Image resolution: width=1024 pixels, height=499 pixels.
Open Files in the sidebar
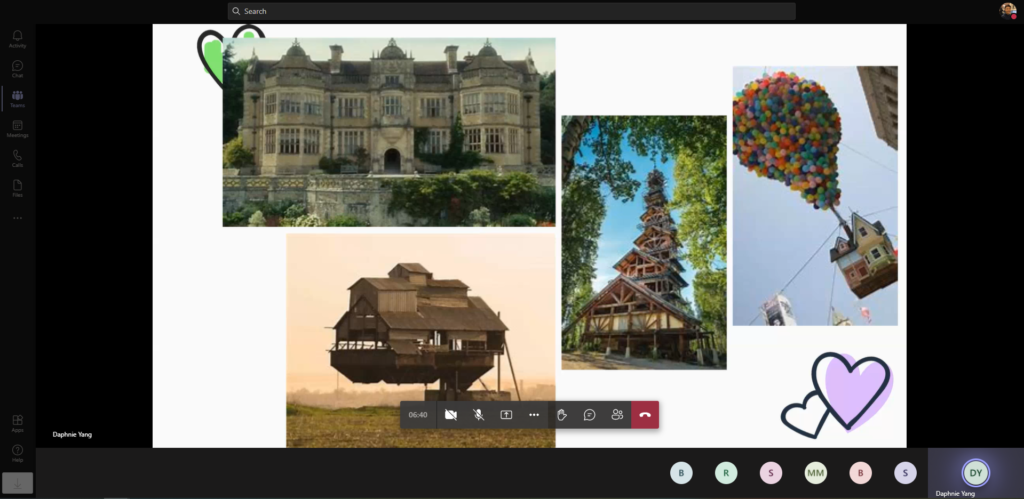[18, 189]
